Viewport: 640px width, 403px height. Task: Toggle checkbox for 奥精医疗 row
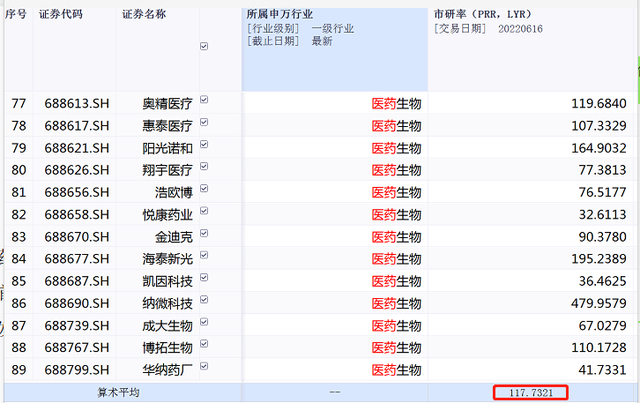coord(204,100)
